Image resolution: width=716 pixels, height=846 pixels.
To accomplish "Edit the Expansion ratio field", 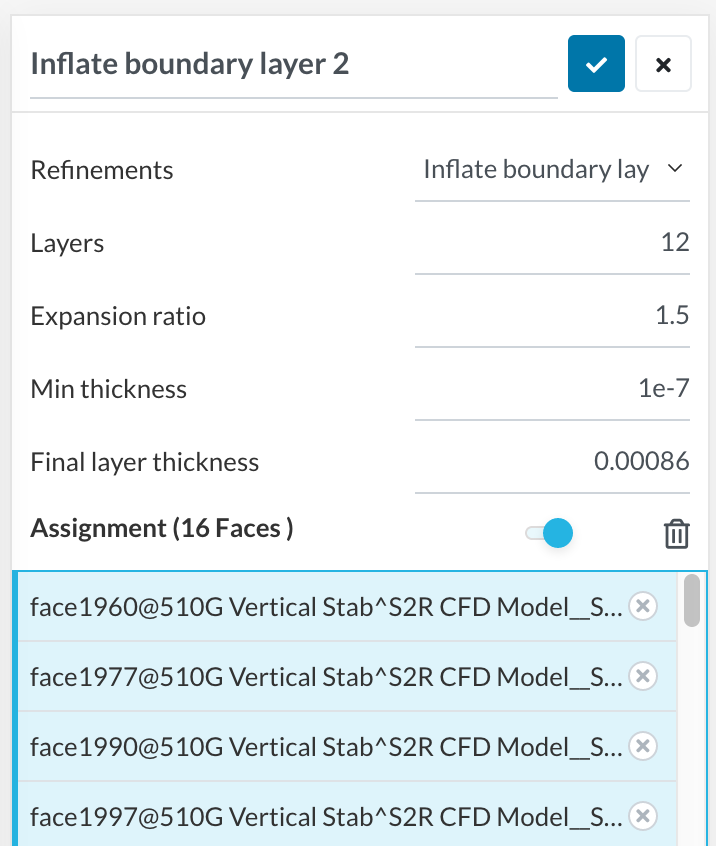I will pos(552,316).
